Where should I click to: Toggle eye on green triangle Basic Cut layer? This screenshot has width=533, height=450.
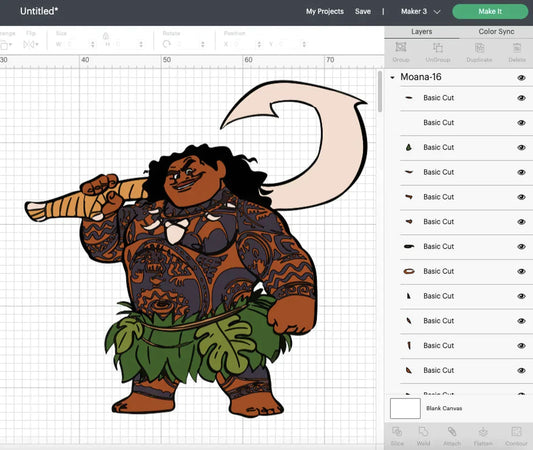point(521,147)
